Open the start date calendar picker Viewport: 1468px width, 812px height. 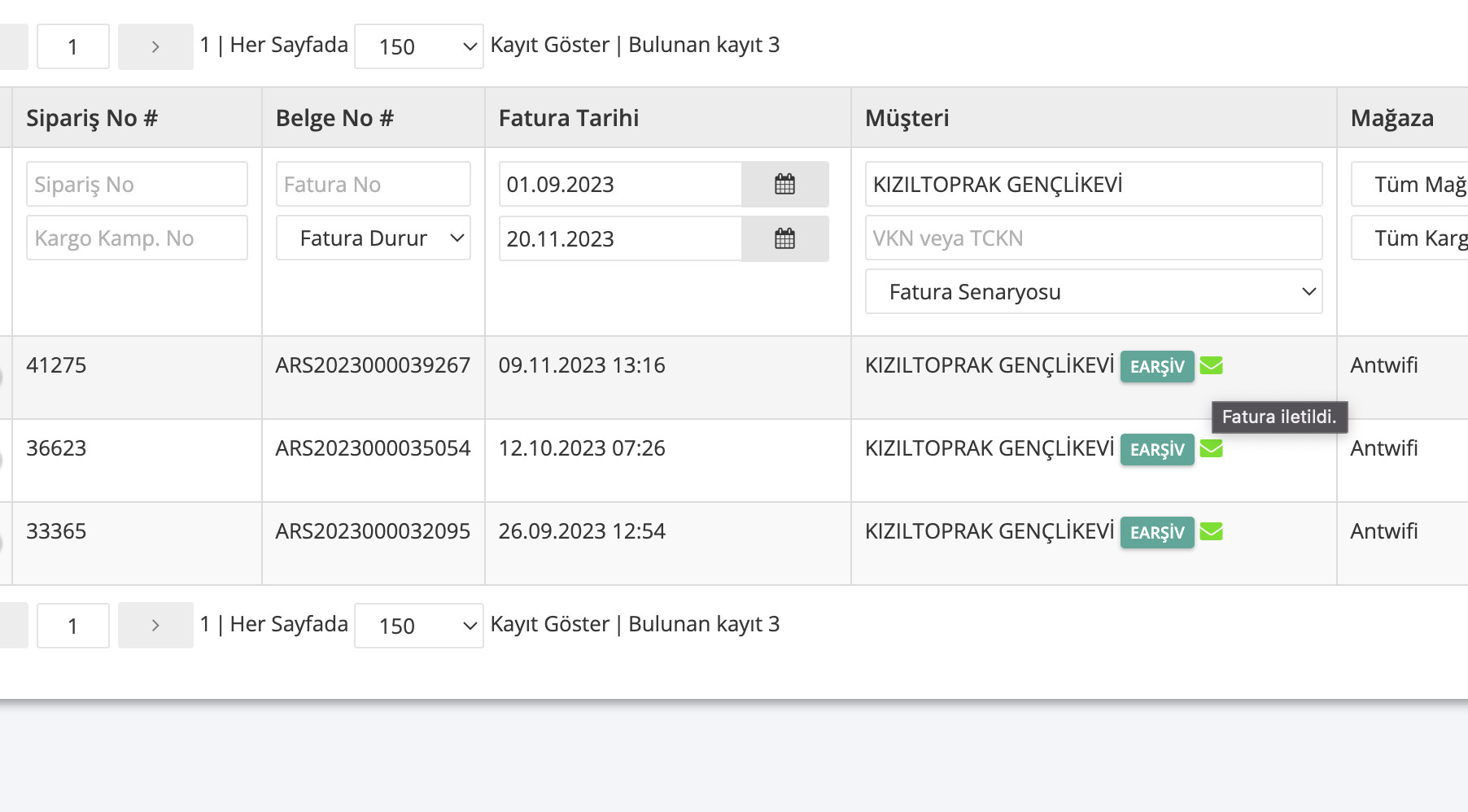784,185
